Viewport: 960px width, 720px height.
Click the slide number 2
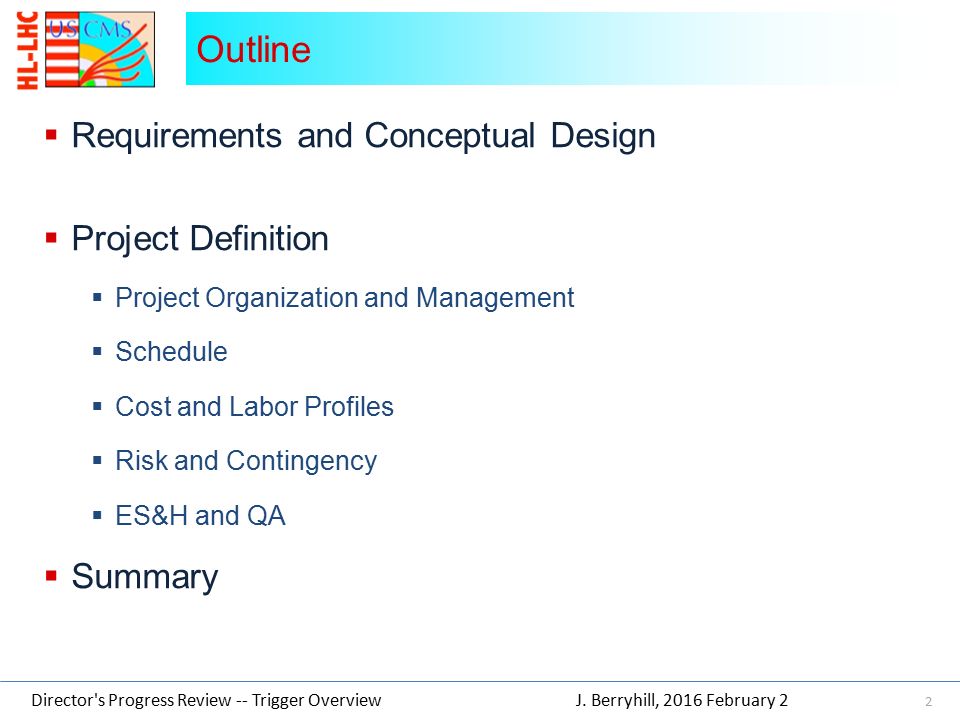(x=929, y=702)
